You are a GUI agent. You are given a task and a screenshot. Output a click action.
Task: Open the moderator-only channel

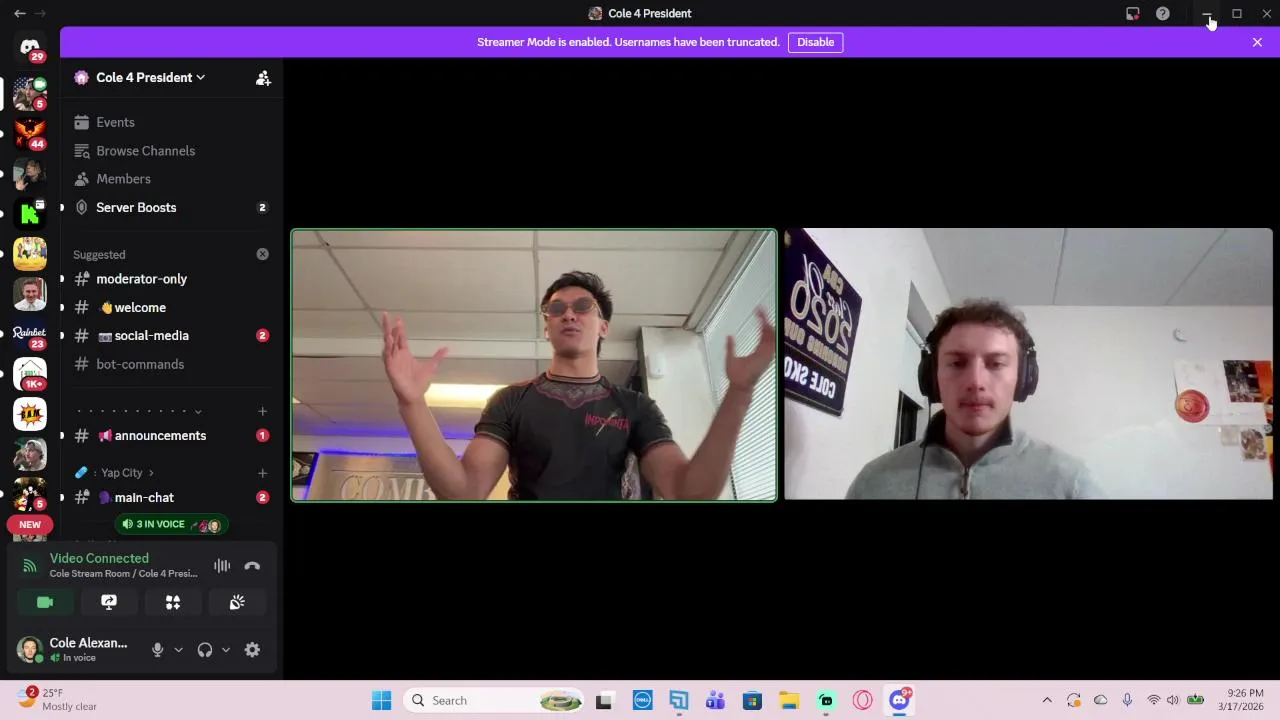pos(171,279)
